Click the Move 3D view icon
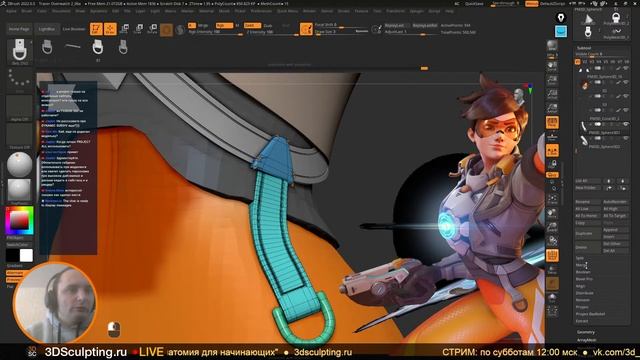Image resolution: width=640 pixels, height=360 pixels. [552, 213]
